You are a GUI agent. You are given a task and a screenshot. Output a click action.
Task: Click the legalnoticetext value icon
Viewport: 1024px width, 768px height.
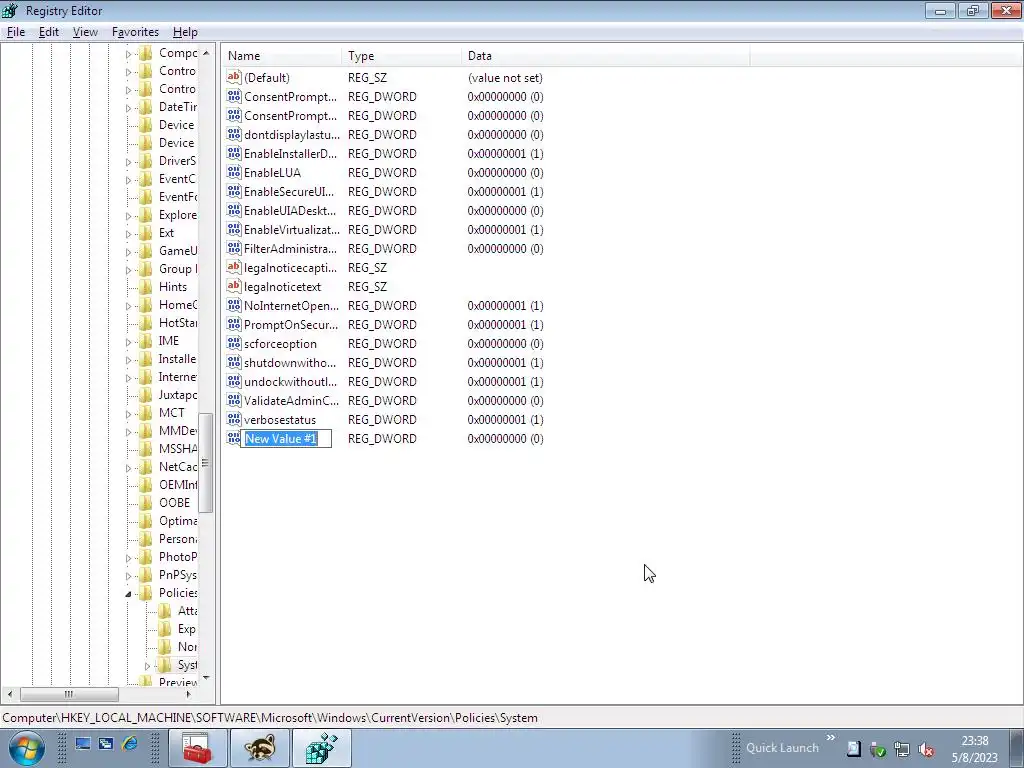234,286
